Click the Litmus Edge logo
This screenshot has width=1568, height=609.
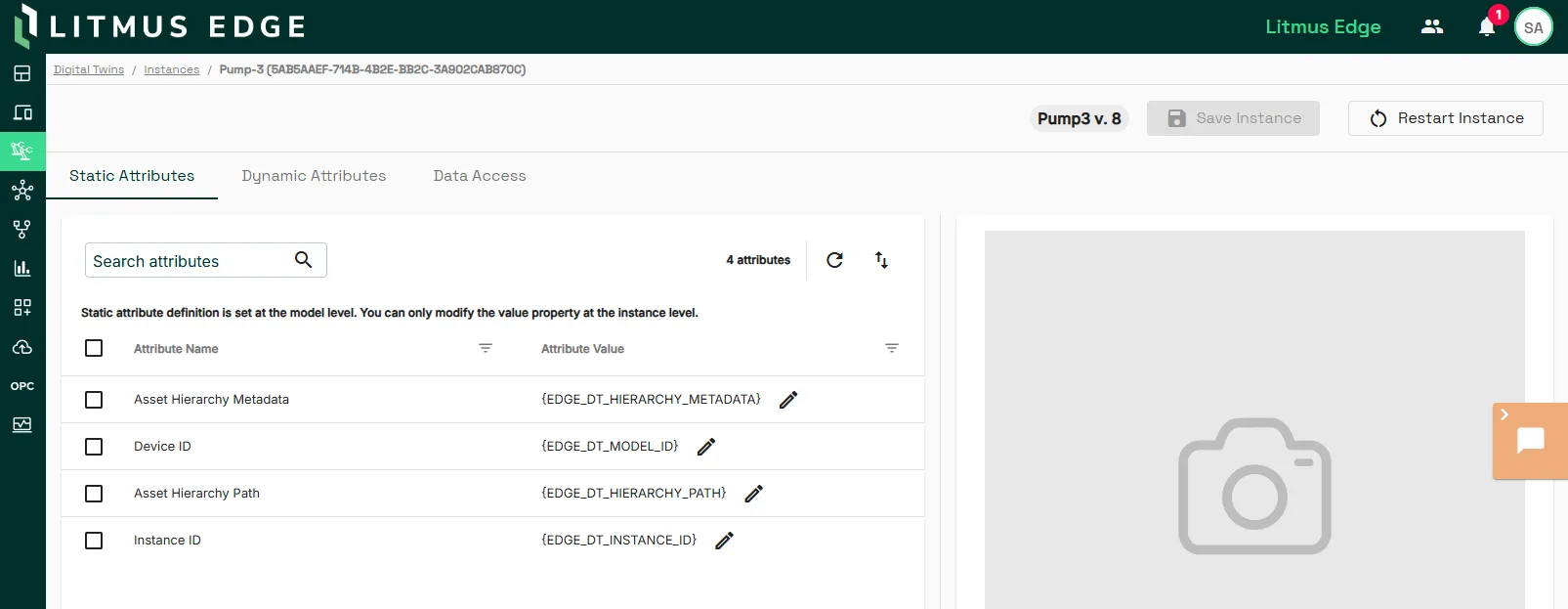pyautogui.click(x=160, y=26)
